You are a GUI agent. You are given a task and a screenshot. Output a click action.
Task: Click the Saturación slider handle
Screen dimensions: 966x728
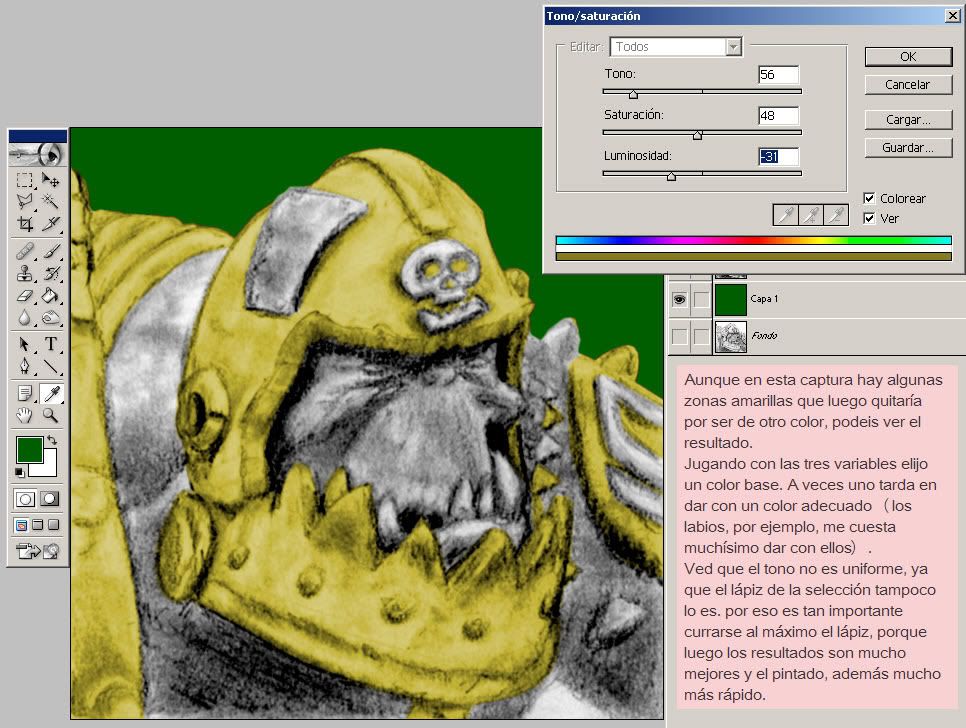pos(697,135)
